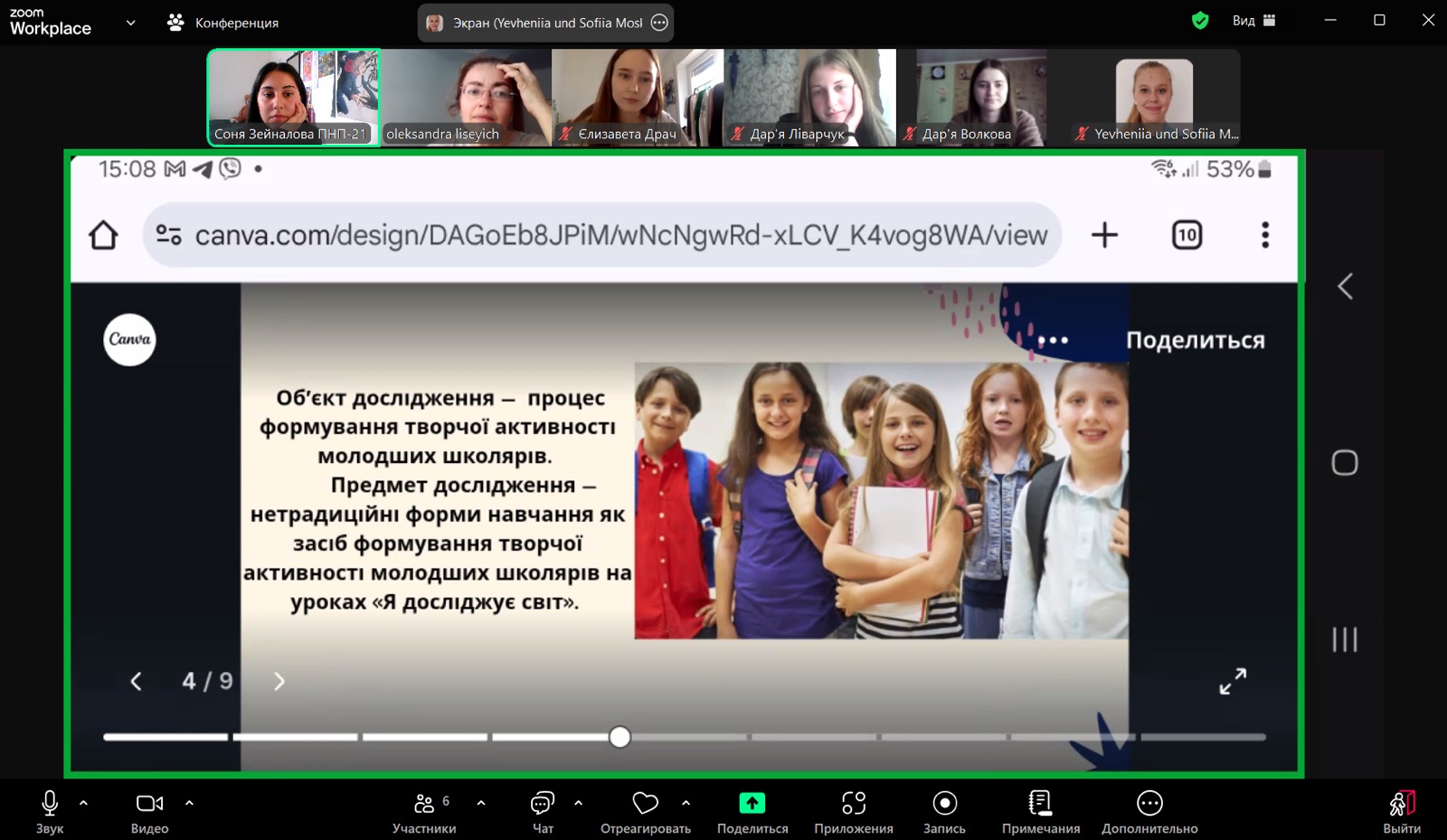
Task: Open browser overflow menu in shared screen
Action: click(x=1263, y=234)
